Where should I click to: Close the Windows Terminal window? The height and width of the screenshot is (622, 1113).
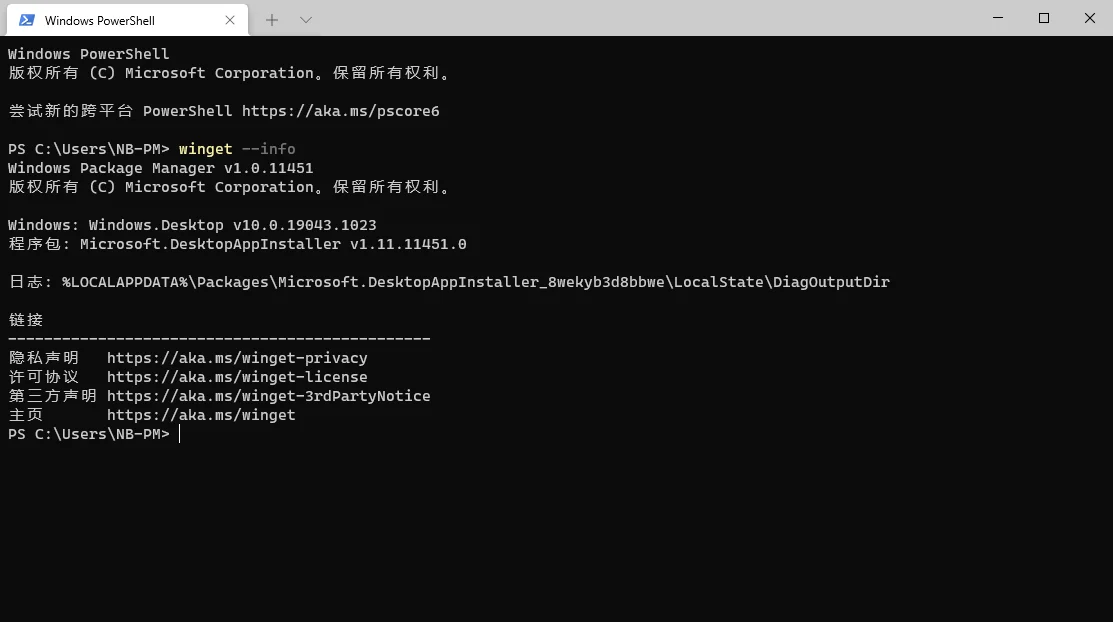1090,18
